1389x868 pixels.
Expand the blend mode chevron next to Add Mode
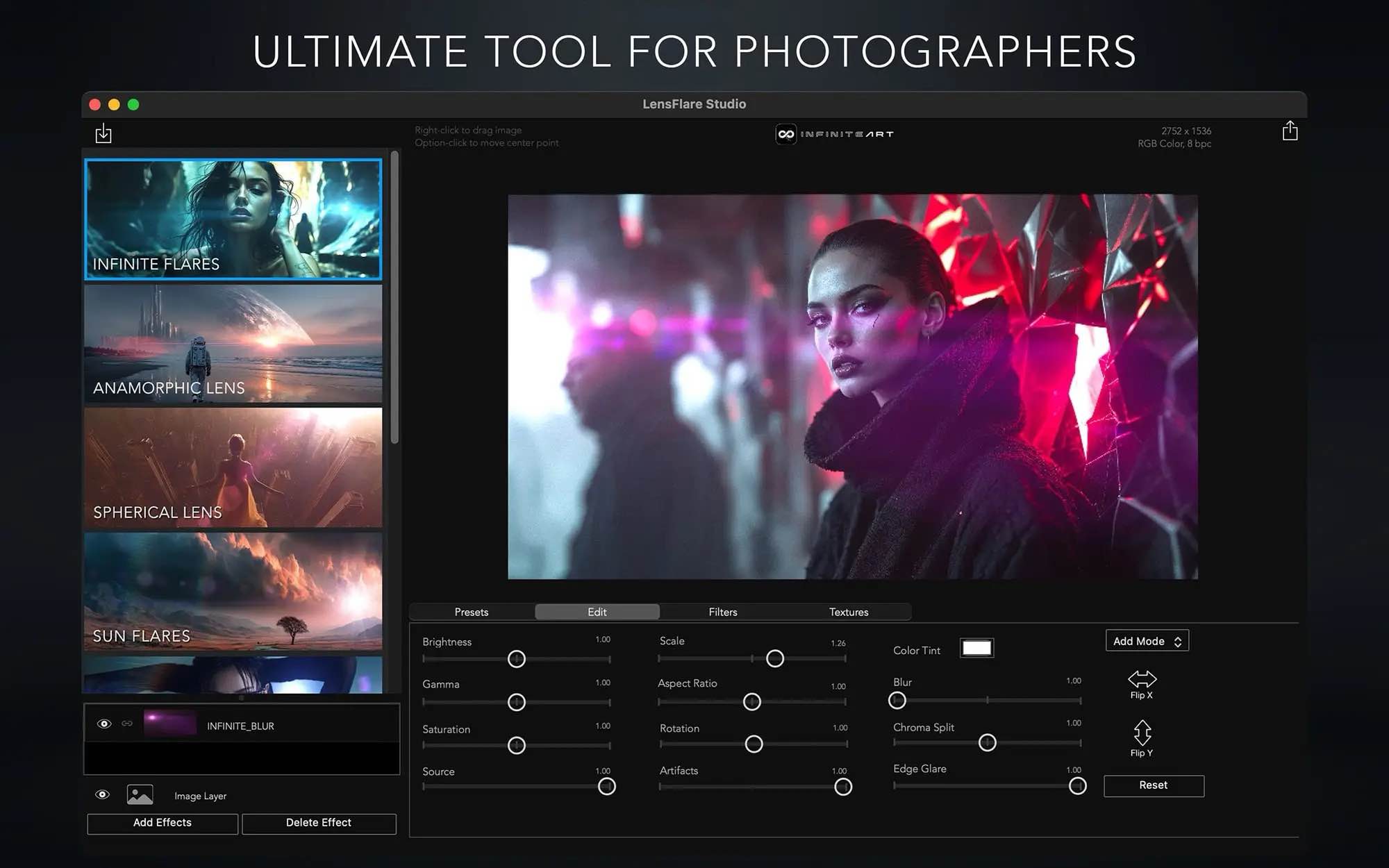click(1178, 640)
